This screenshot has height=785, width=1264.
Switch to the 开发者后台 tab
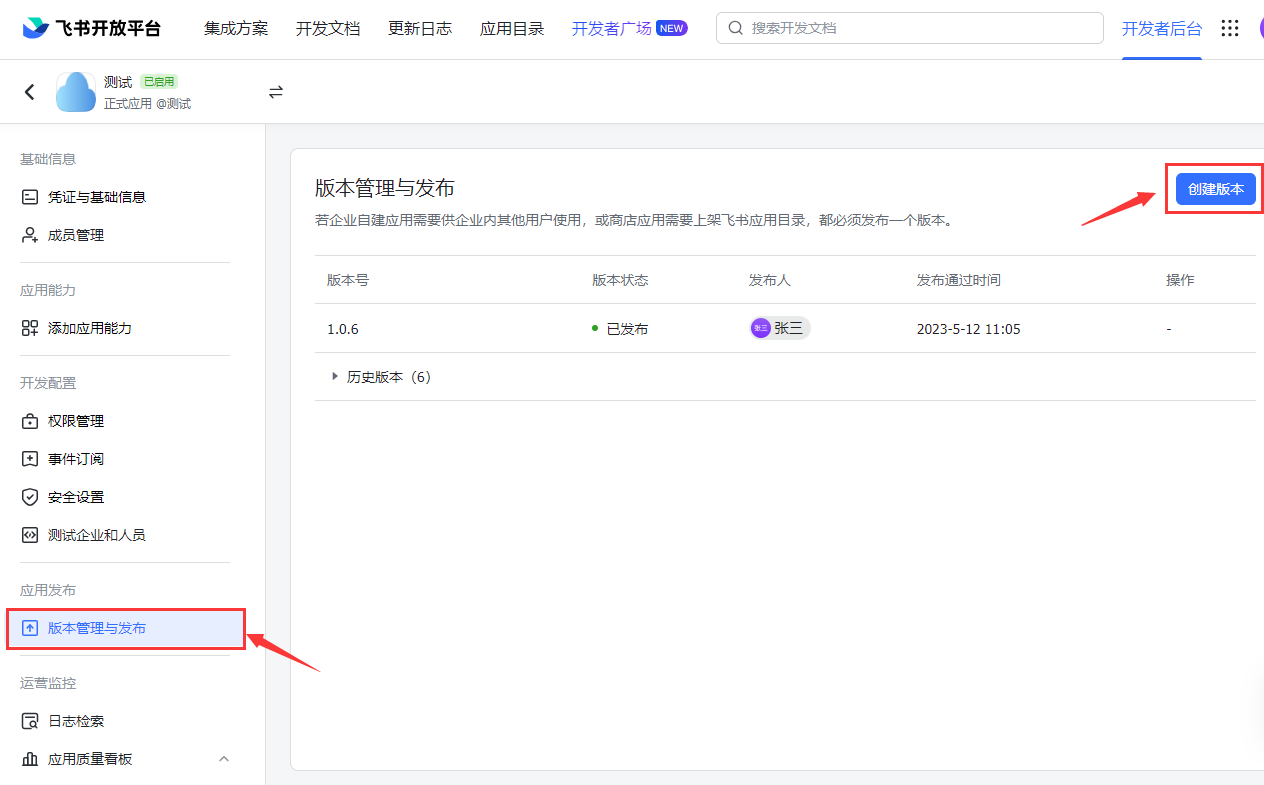[x=1161, y=29]
